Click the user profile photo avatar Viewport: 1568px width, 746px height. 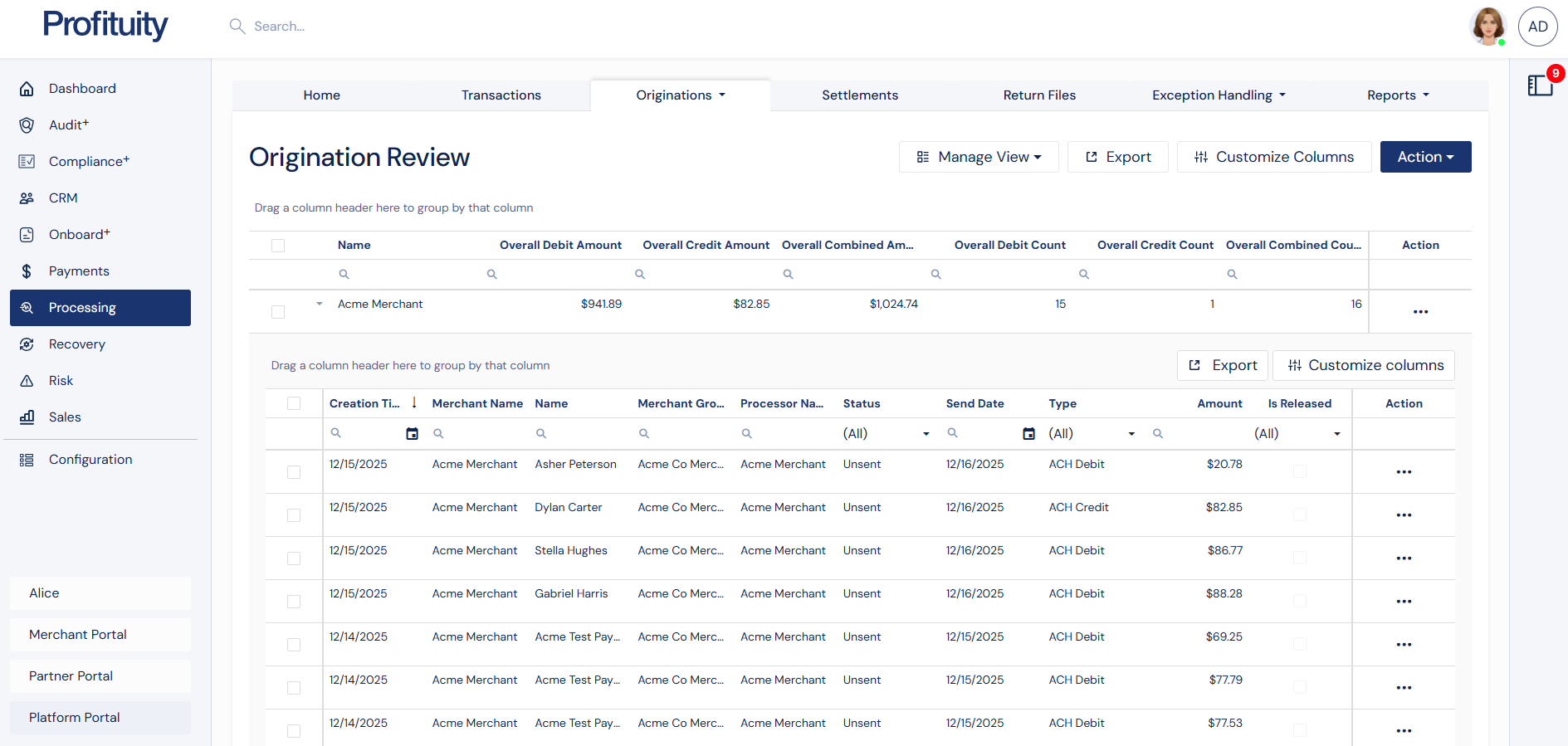coord(1487,27)
